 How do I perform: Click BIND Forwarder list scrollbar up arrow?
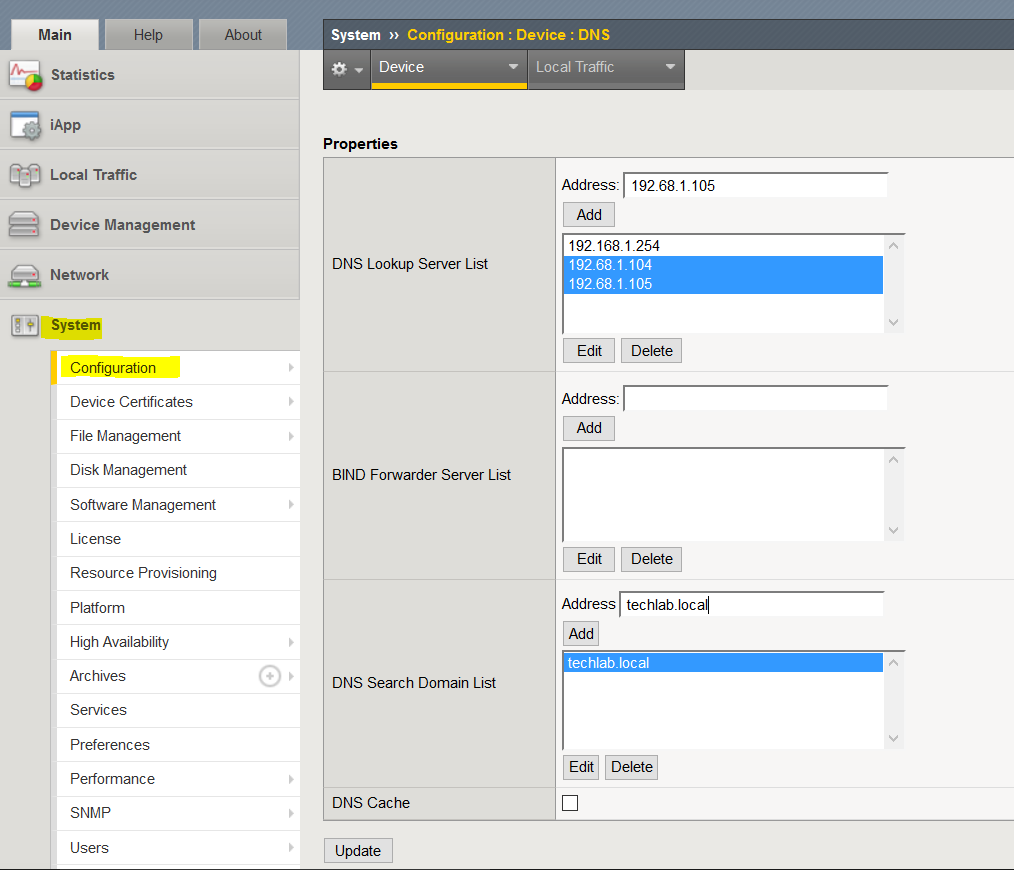coord(894,459)
